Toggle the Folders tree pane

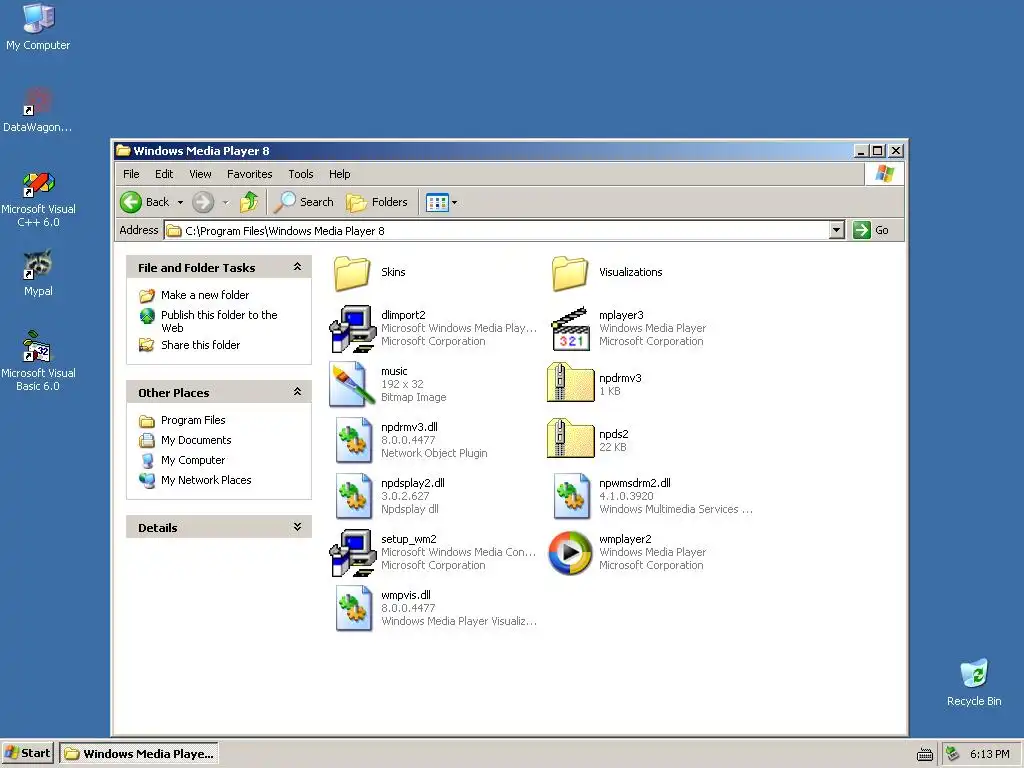(x=377, y=202)
